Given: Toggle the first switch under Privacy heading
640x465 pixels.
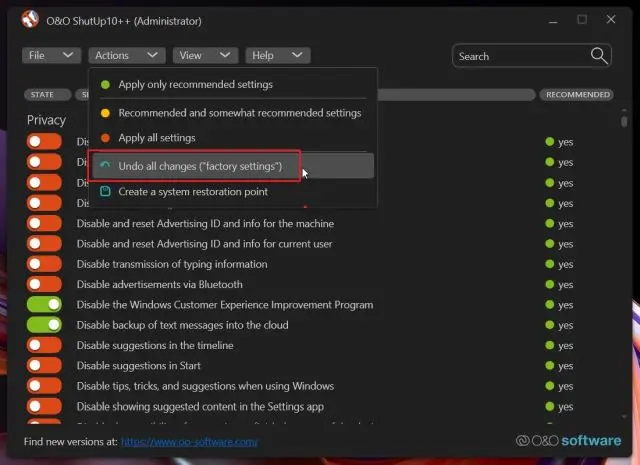Looking at the screenshot, I should pos(44,142).
